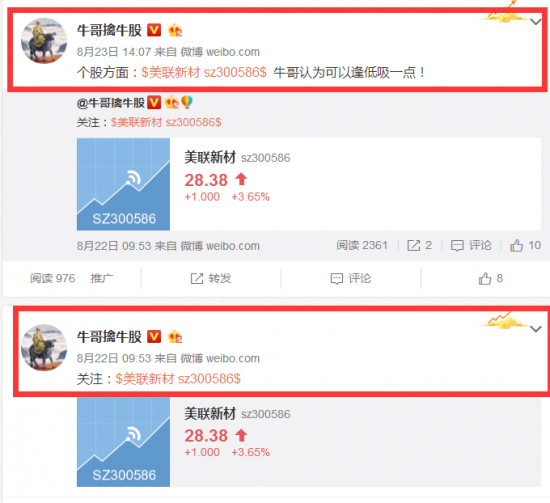Screen dimensions: 550x503
Task: Open the SZ300586 stock chart card thumbnail
Action: click(123, 184)
